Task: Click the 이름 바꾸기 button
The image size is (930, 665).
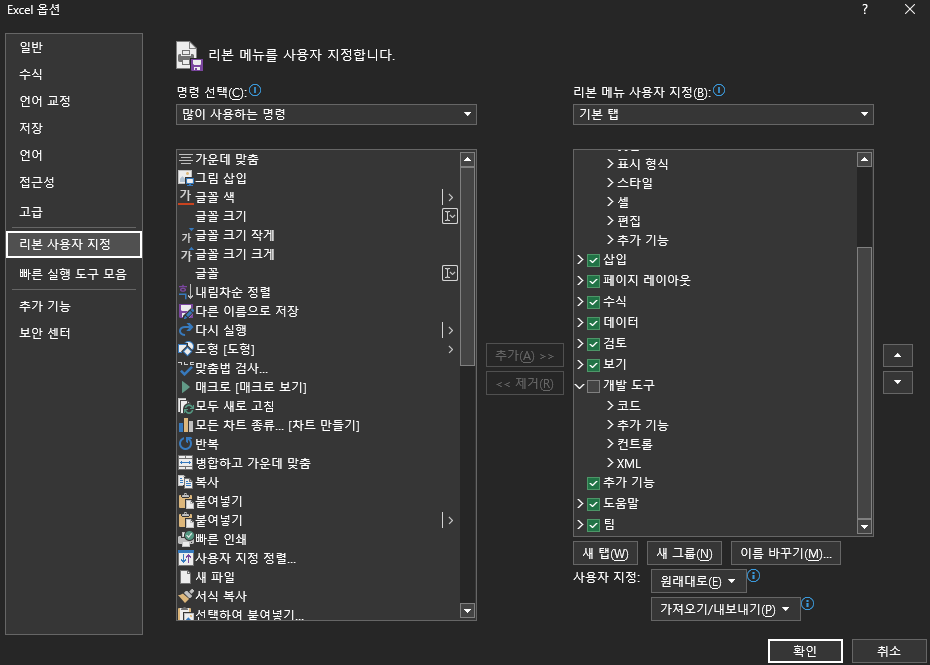Action: (x=786, y=553)
